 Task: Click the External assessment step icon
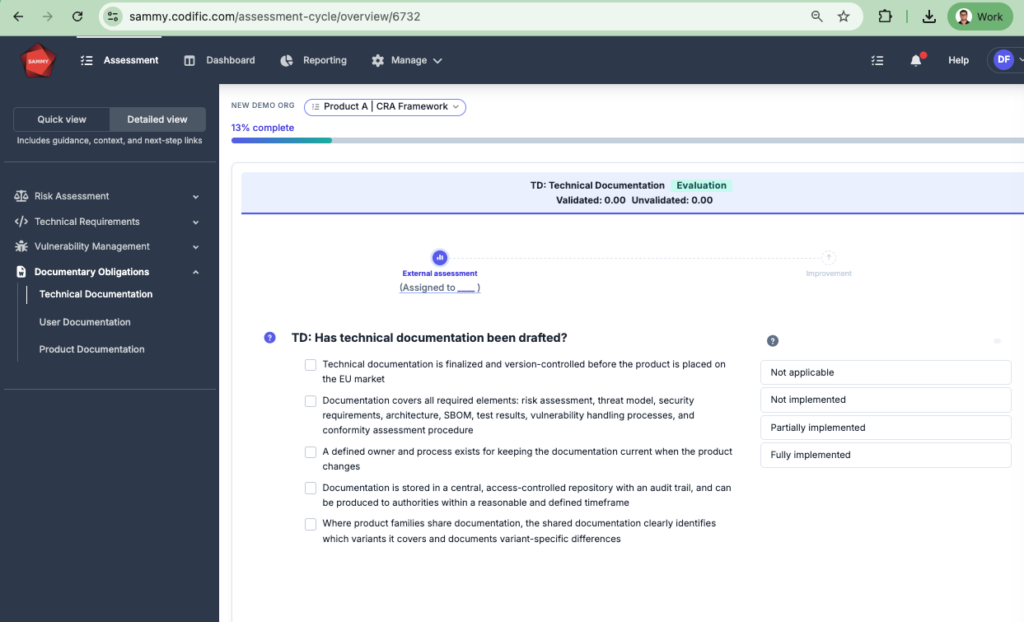coord(440,257)
